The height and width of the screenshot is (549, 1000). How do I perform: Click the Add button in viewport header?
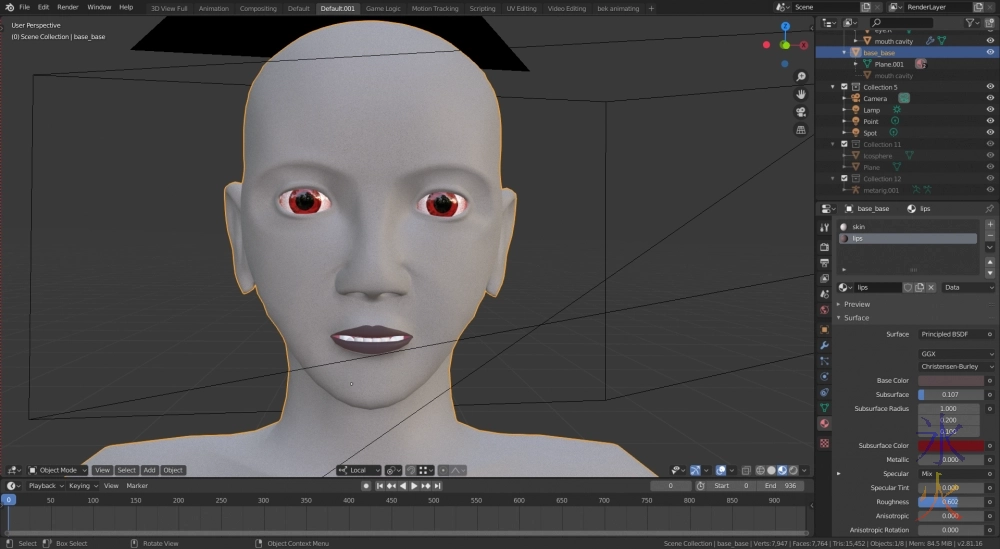pyautogui.click(x=149, y=470)
